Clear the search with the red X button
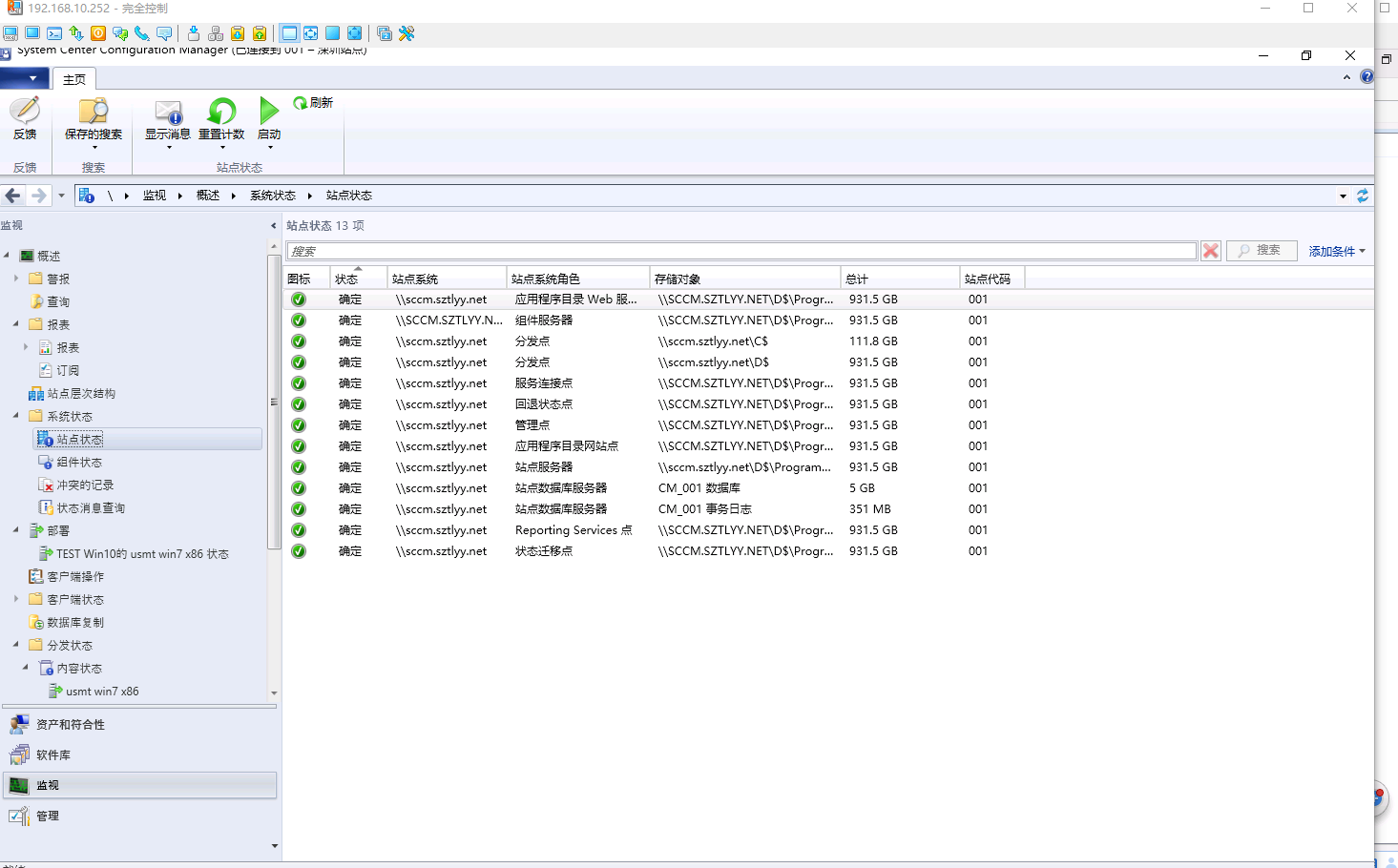Screen dimensions: 1398x868 click(1211, 251)
